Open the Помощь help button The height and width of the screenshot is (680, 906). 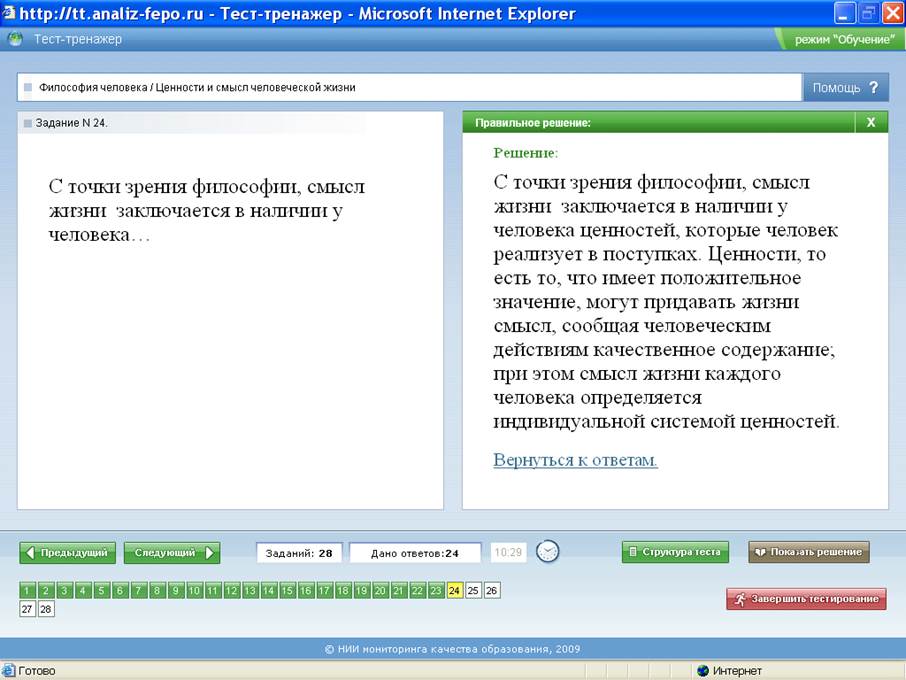[x=845, y=87]
